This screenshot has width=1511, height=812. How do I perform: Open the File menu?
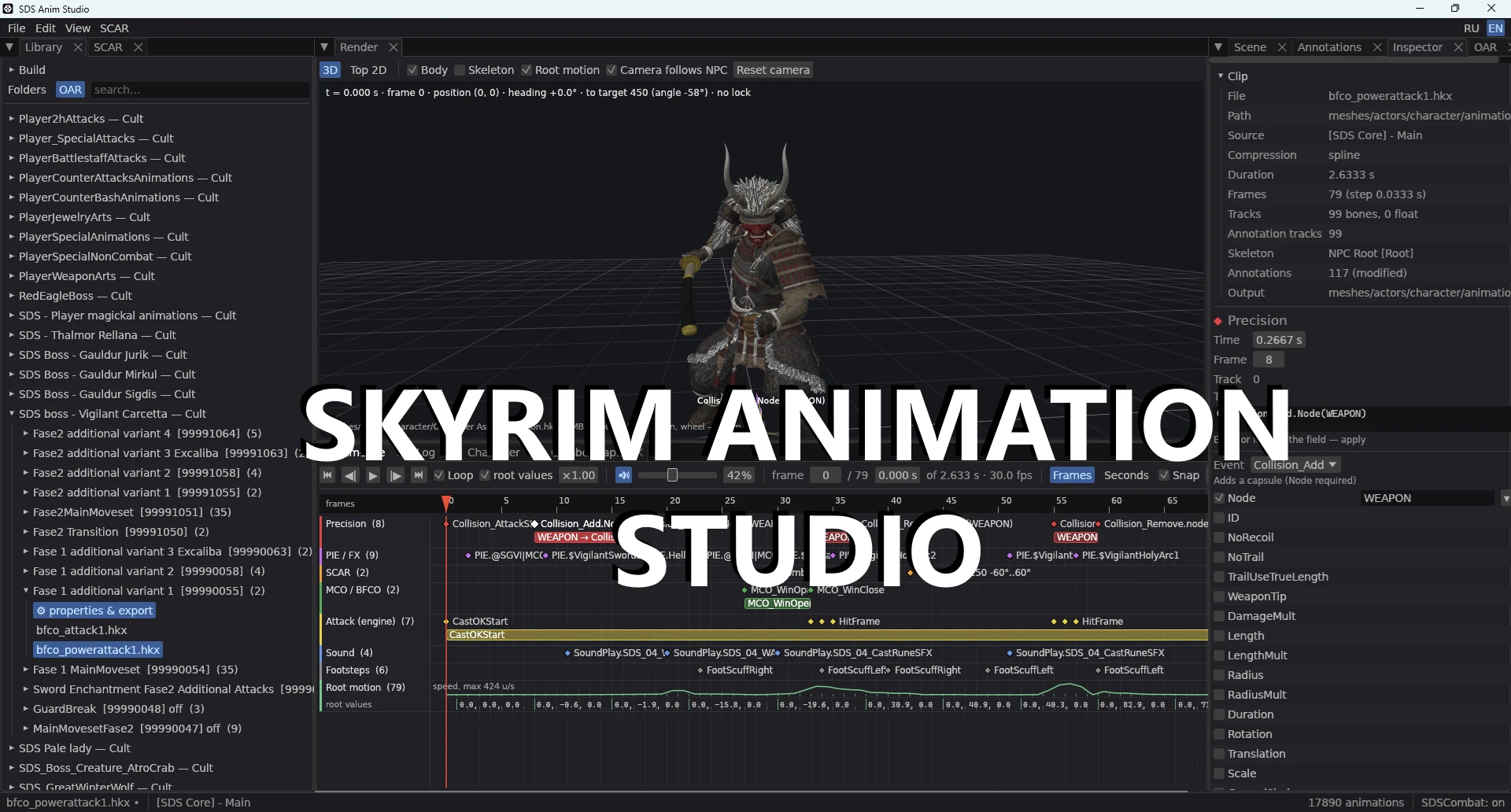click(17, 28)
